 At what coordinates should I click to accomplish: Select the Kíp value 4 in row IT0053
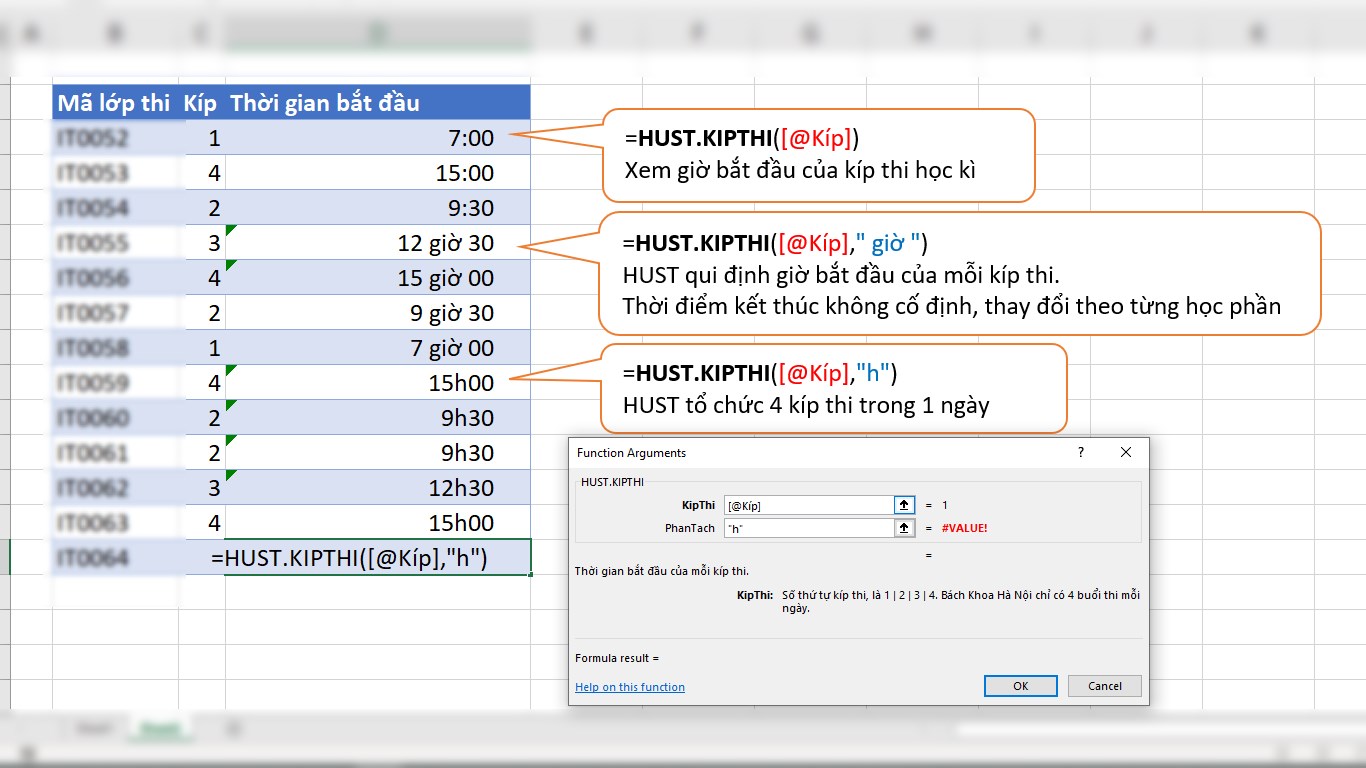201,173
